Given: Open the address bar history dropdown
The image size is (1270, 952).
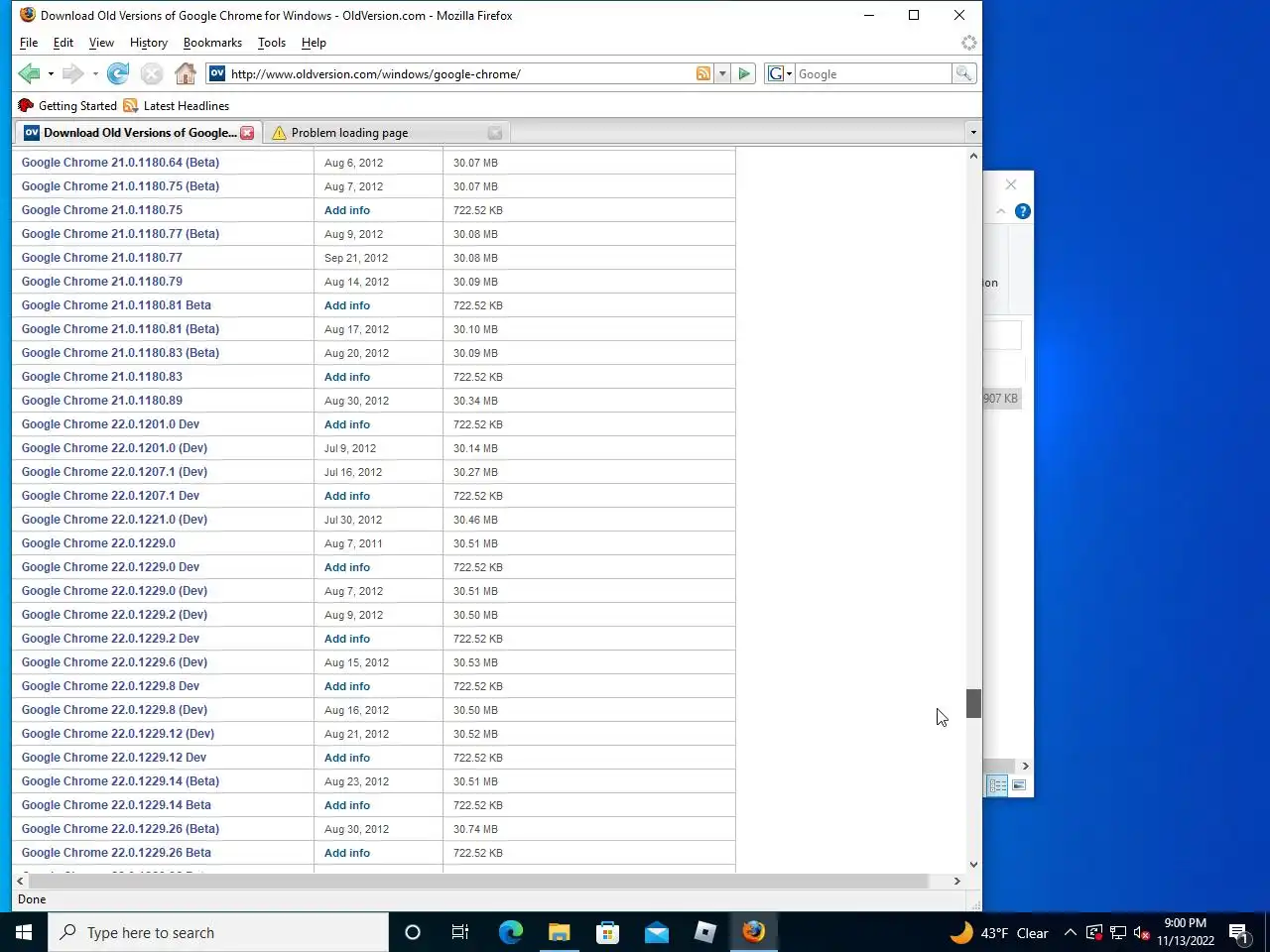Looking at the screenshot, I should [722, 73].
